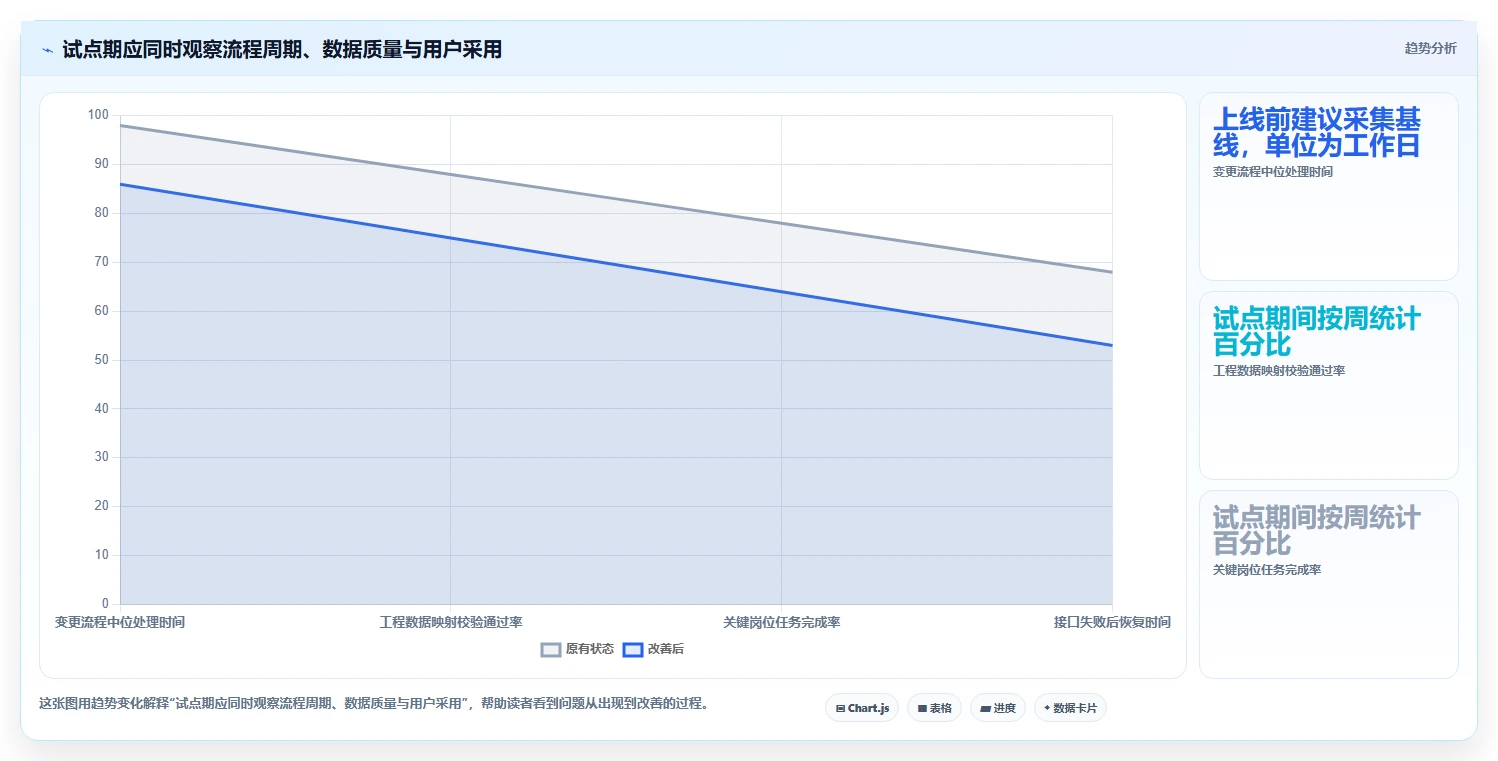
Task: Open the 关键岗位任务完成率 data card
Action: click(1329, 585)
